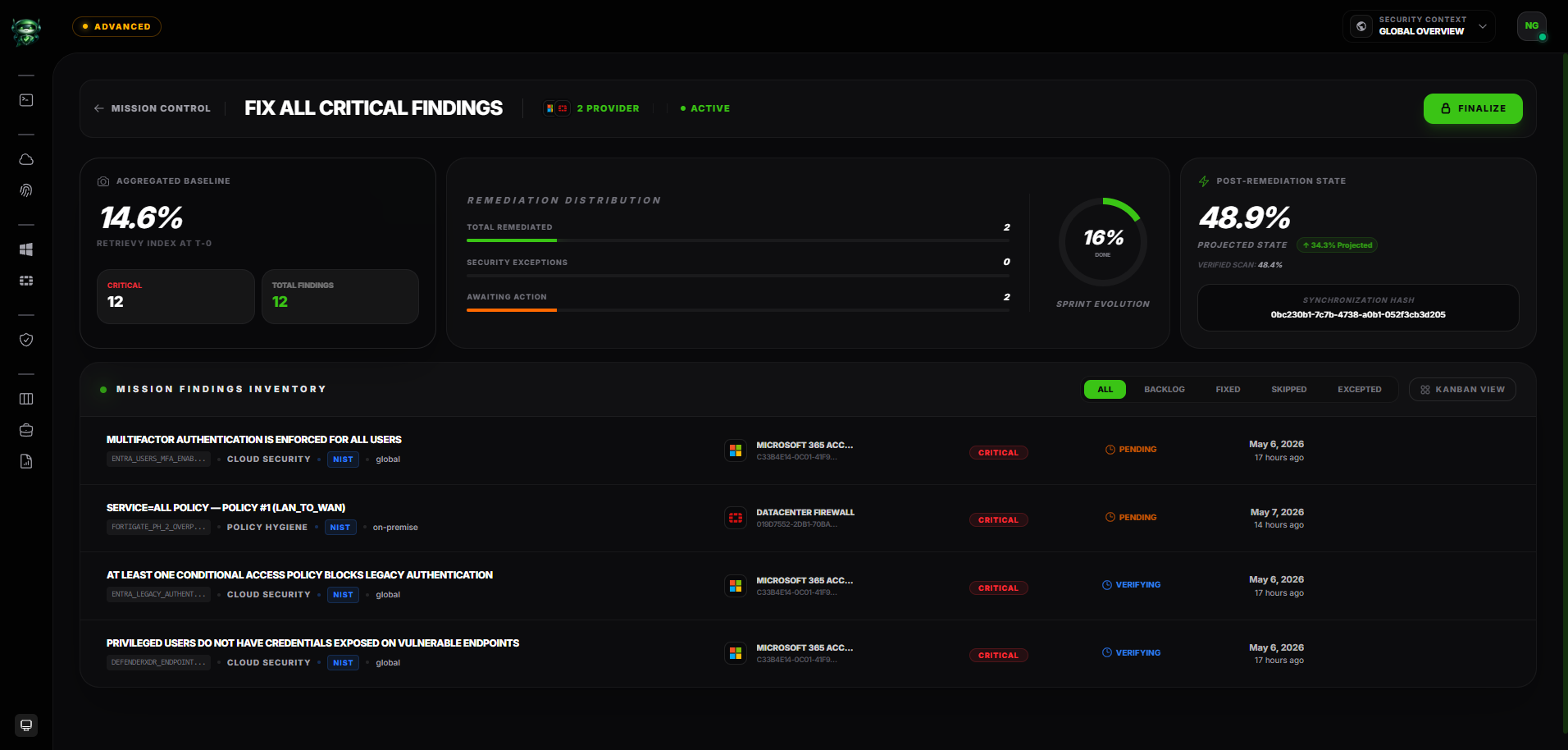The image size is (1568, 750).
Task: Open the report document sidebar icon
Action: coord(26,461)
